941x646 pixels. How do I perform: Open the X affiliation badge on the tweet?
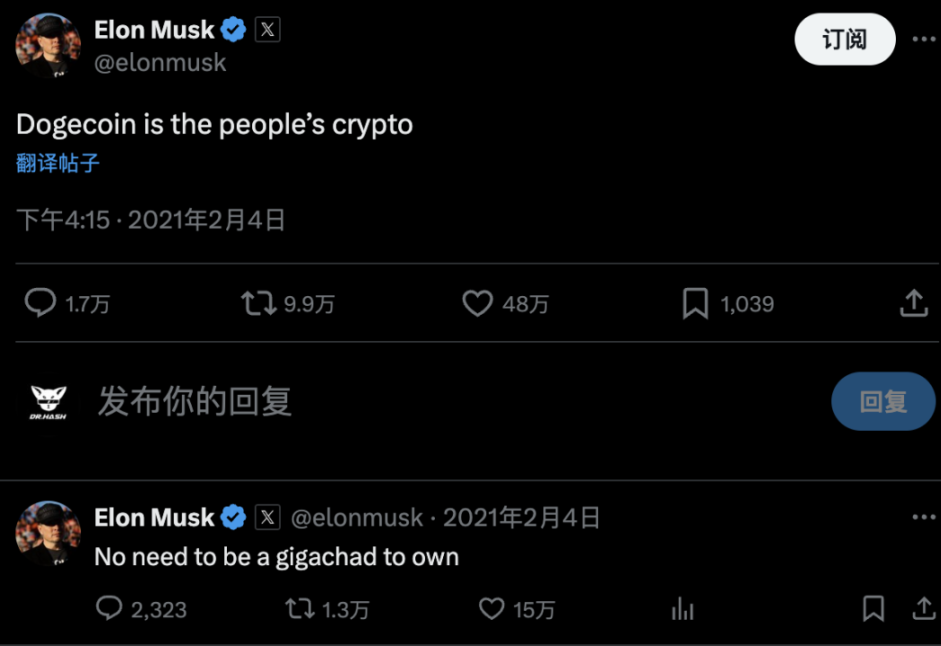(x=266, y=29)
